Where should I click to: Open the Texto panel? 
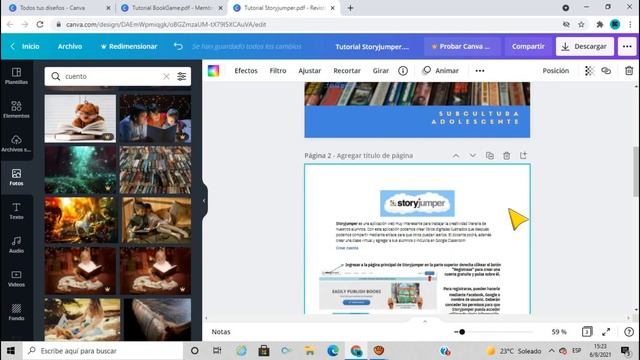[16, 211]
